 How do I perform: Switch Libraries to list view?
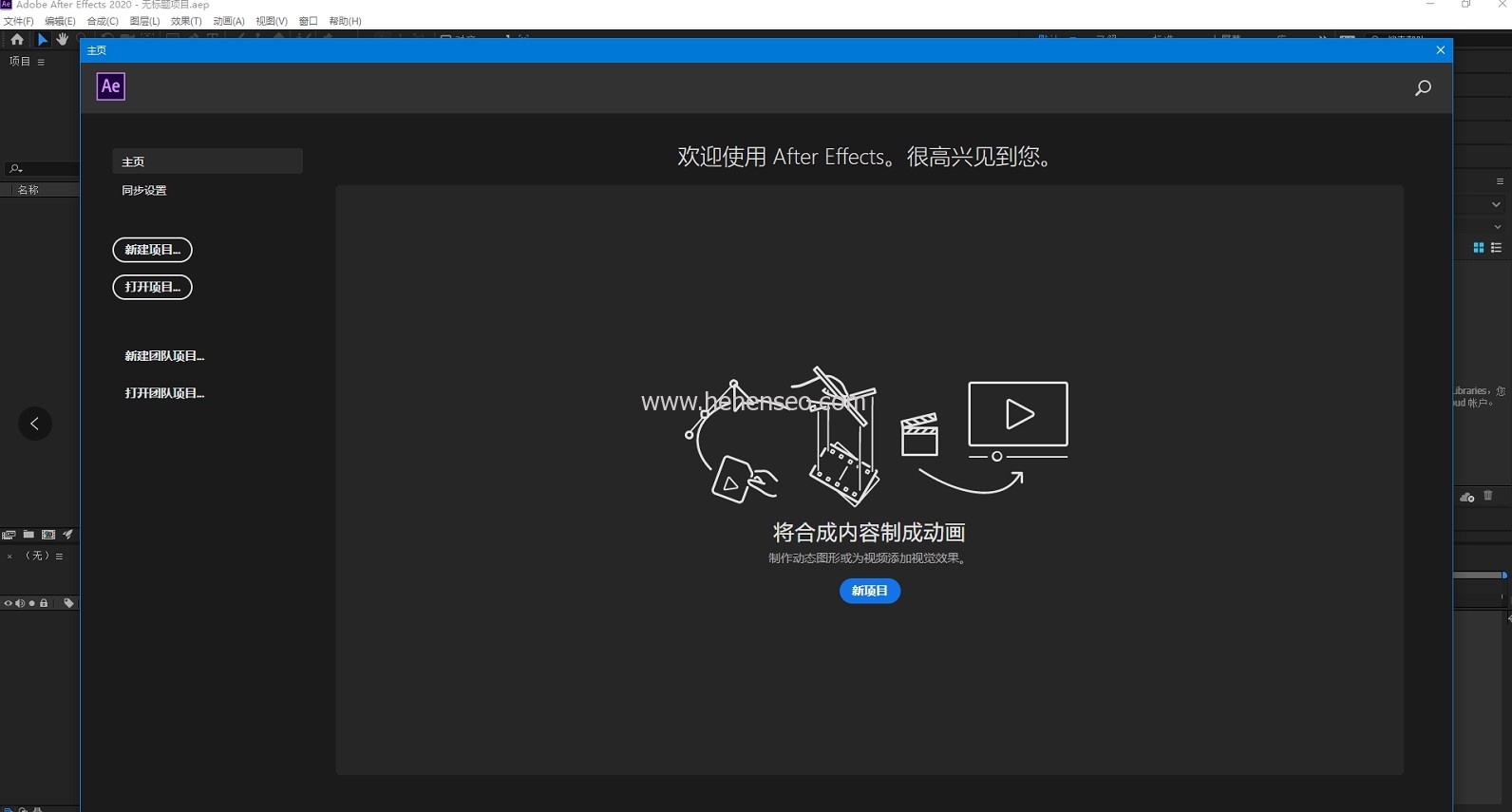pyautogui.click(x=1496, y=248)
